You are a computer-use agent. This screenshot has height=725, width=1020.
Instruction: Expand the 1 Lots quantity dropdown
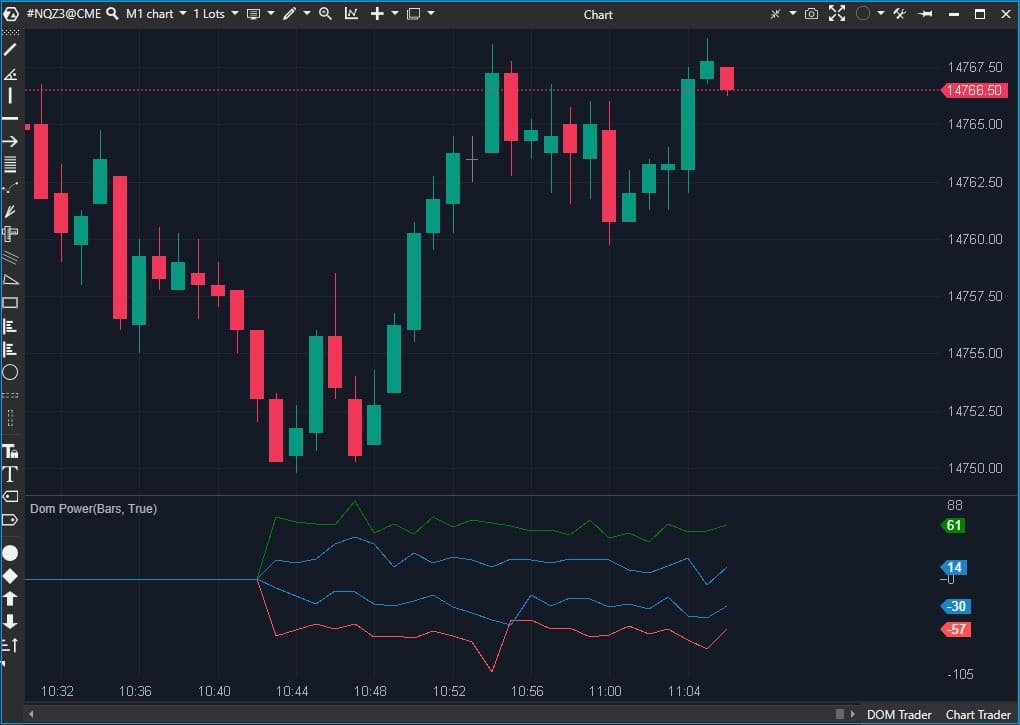click(215, 14)
